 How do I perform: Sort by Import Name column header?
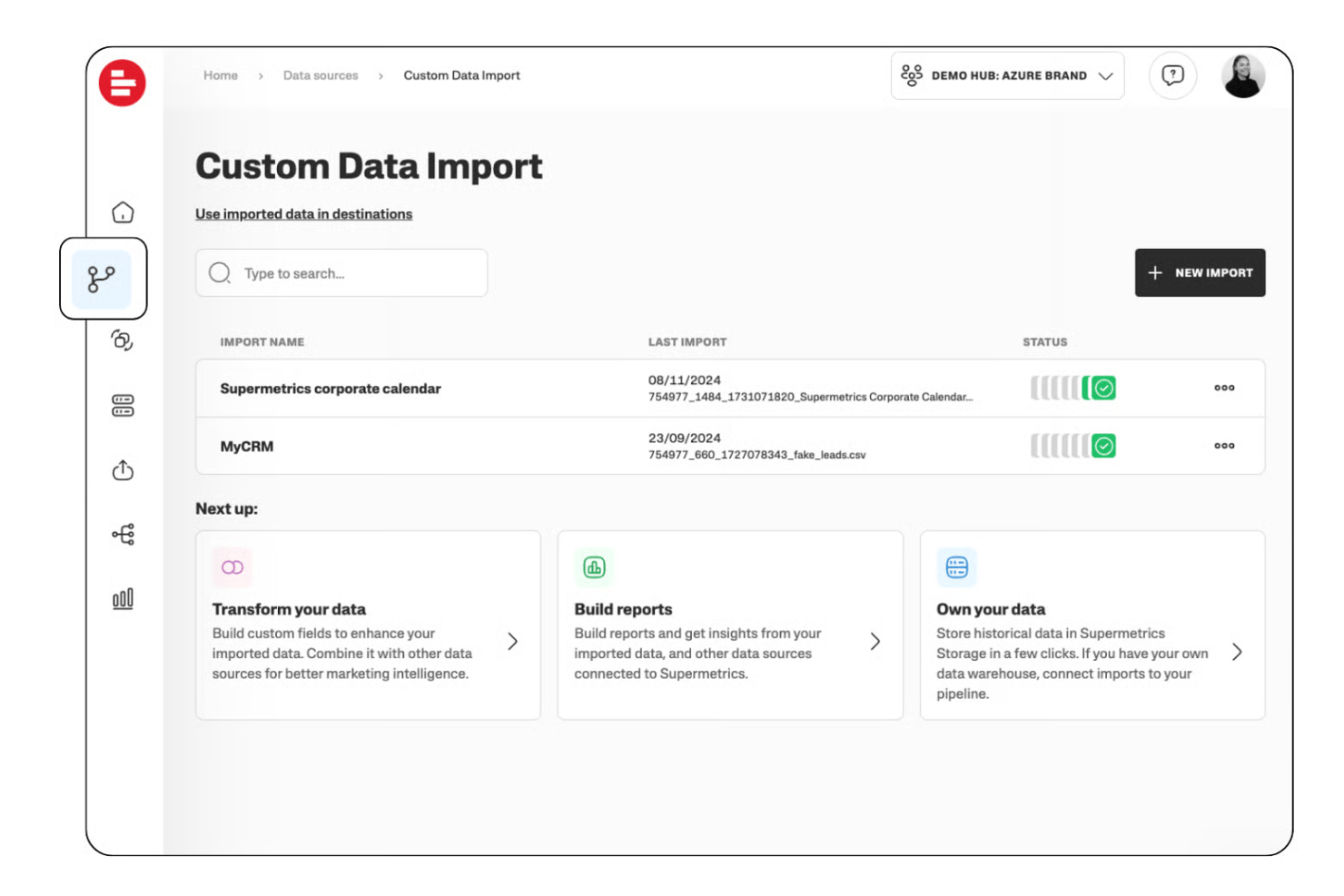[262, 342]
